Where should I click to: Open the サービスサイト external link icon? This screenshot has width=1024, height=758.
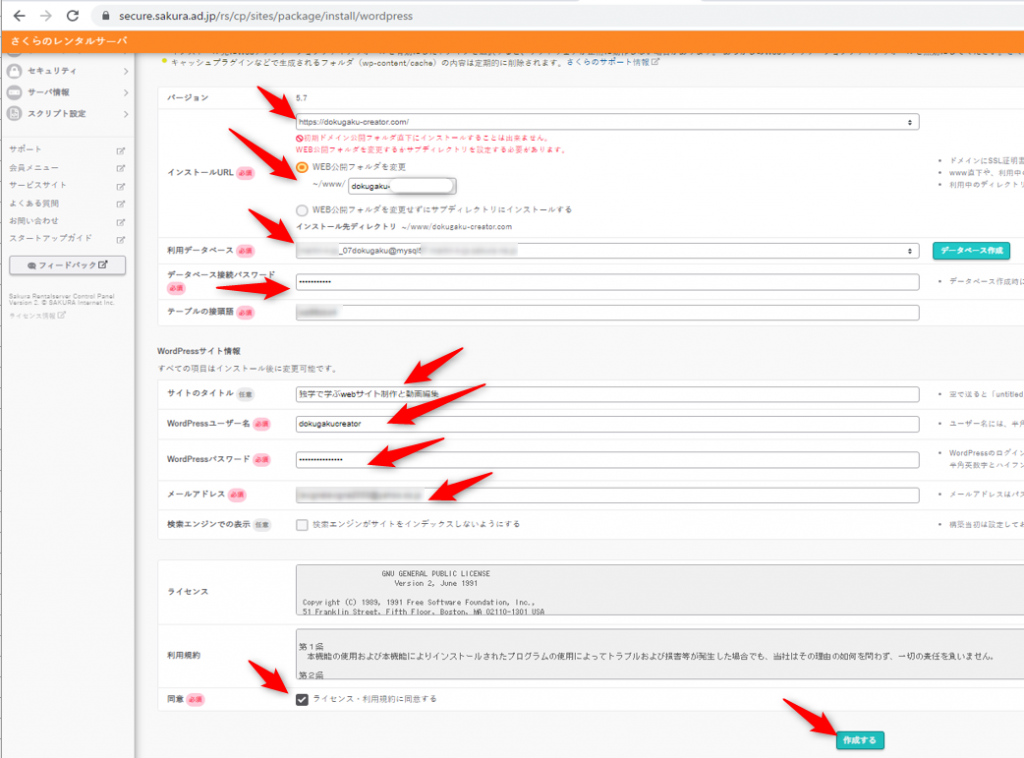click(121, 186)
